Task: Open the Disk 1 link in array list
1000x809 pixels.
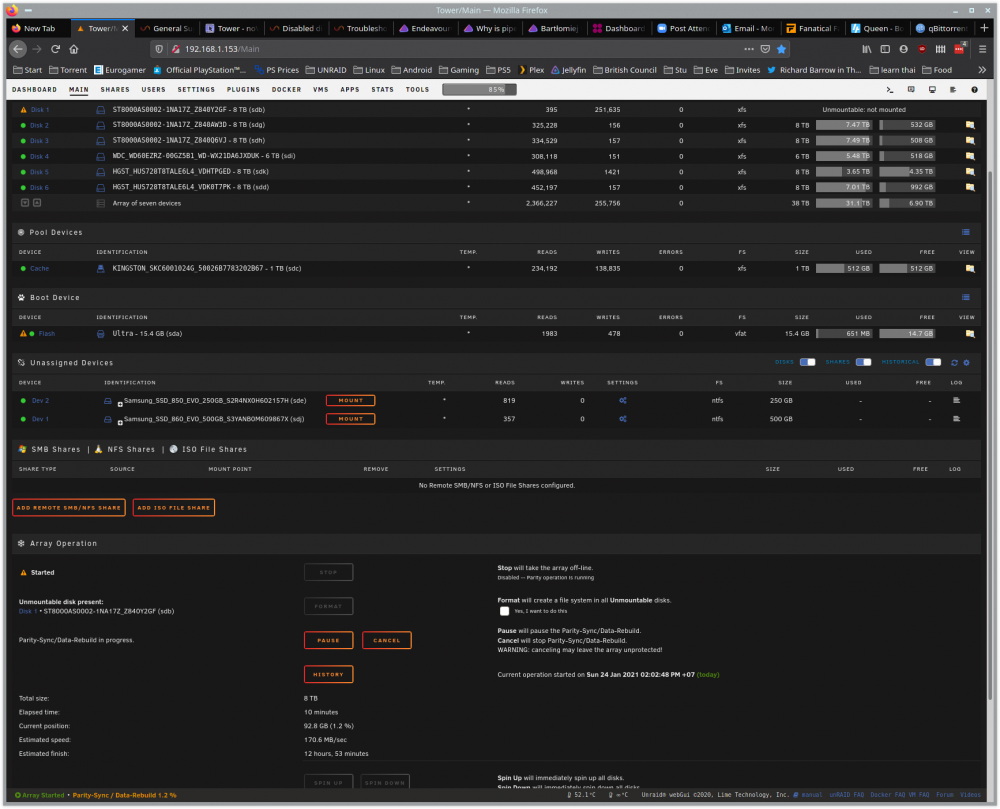Action: [40, 110]
